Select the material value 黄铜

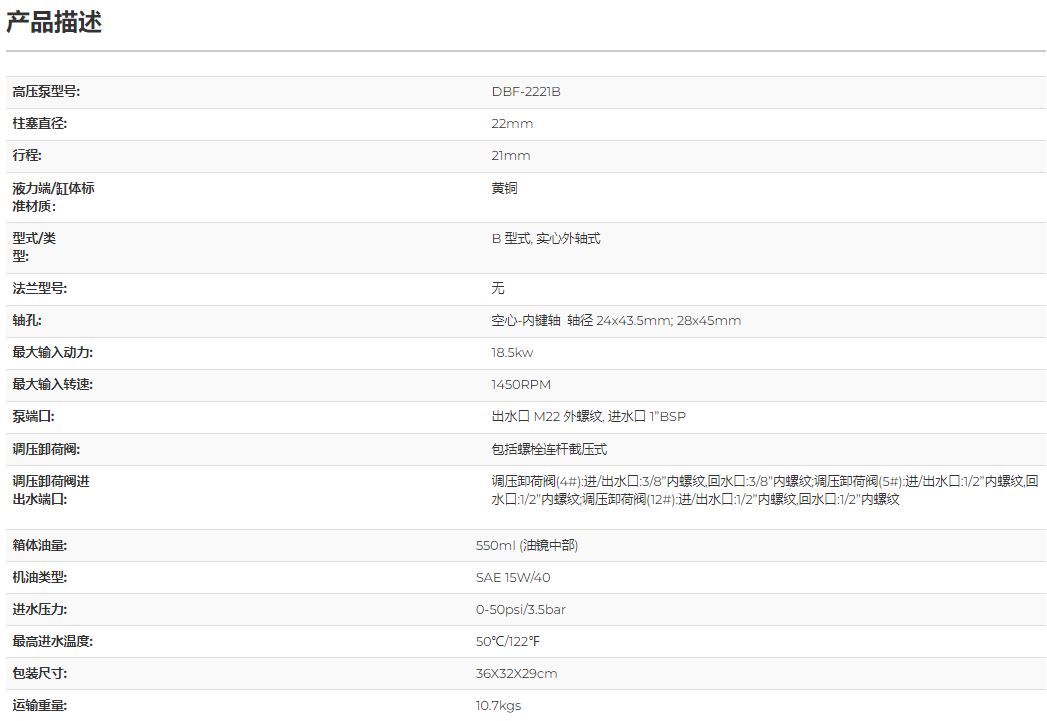coord(504,188)
